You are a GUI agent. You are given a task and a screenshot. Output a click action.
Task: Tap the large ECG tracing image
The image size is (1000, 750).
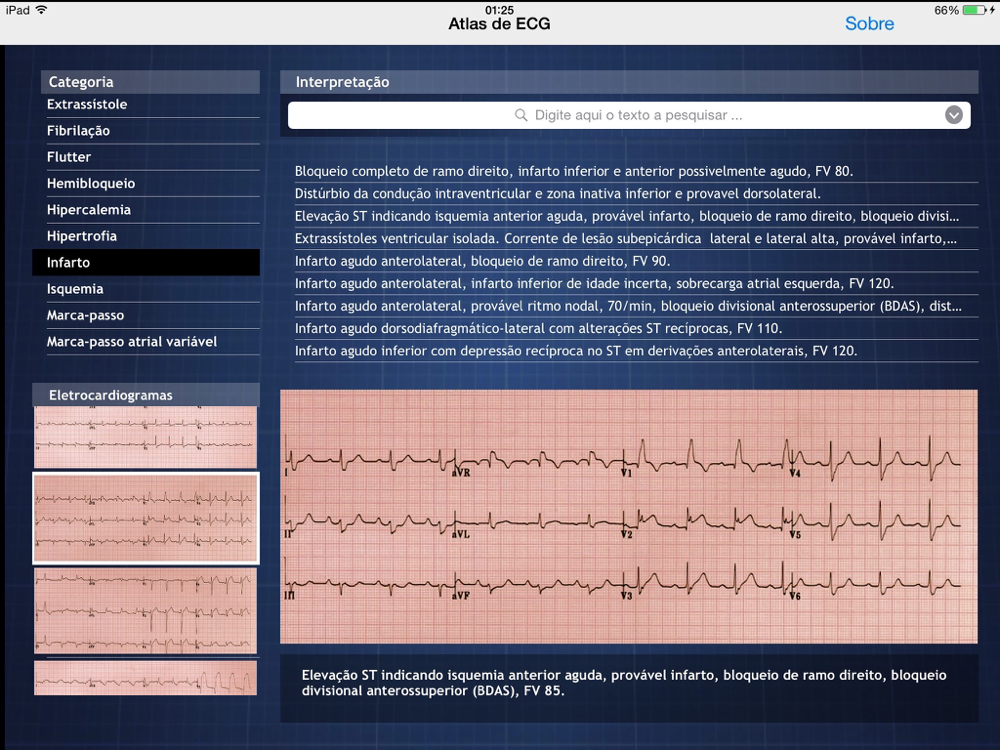coord(628,516)
